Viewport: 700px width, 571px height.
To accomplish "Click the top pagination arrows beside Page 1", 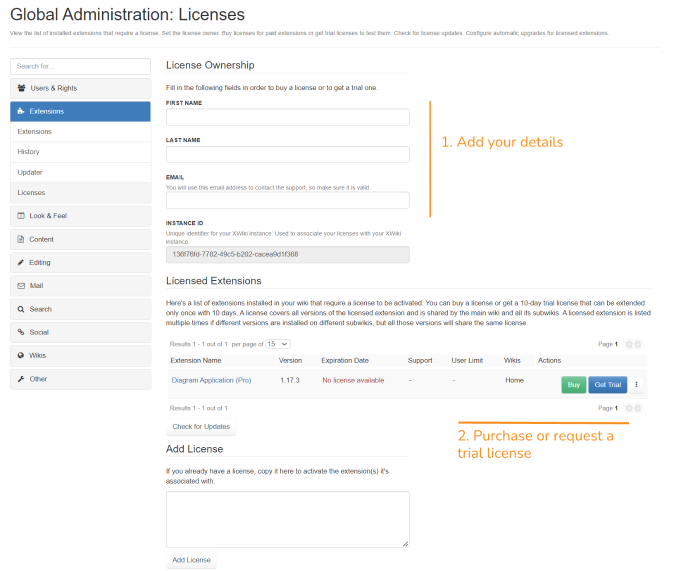I will pyautogui.click(x=633, y=344).
